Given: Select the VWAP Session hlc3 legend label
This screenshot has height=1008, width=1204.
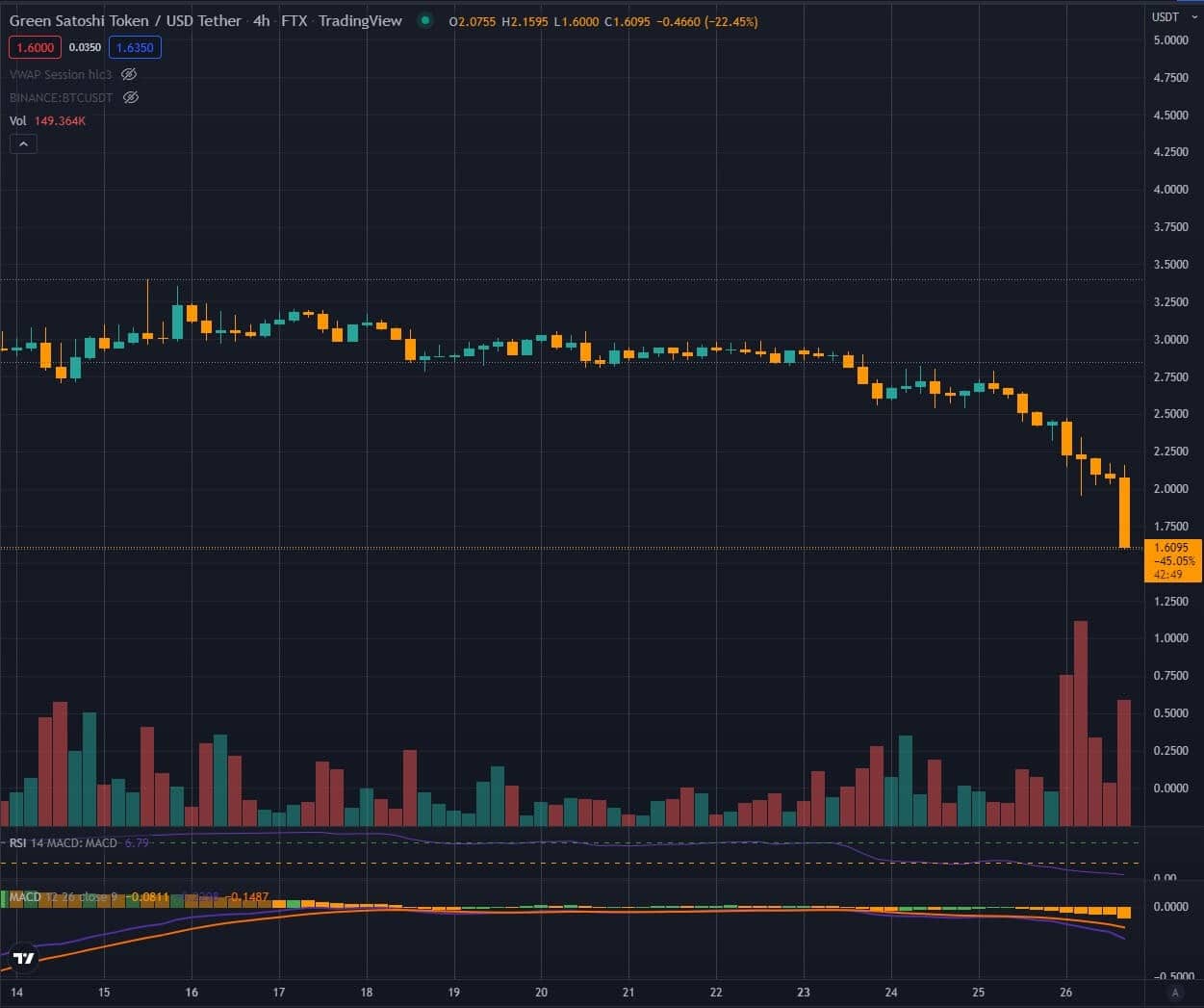Looking at the screenshot, I should (x=61, y=74).
